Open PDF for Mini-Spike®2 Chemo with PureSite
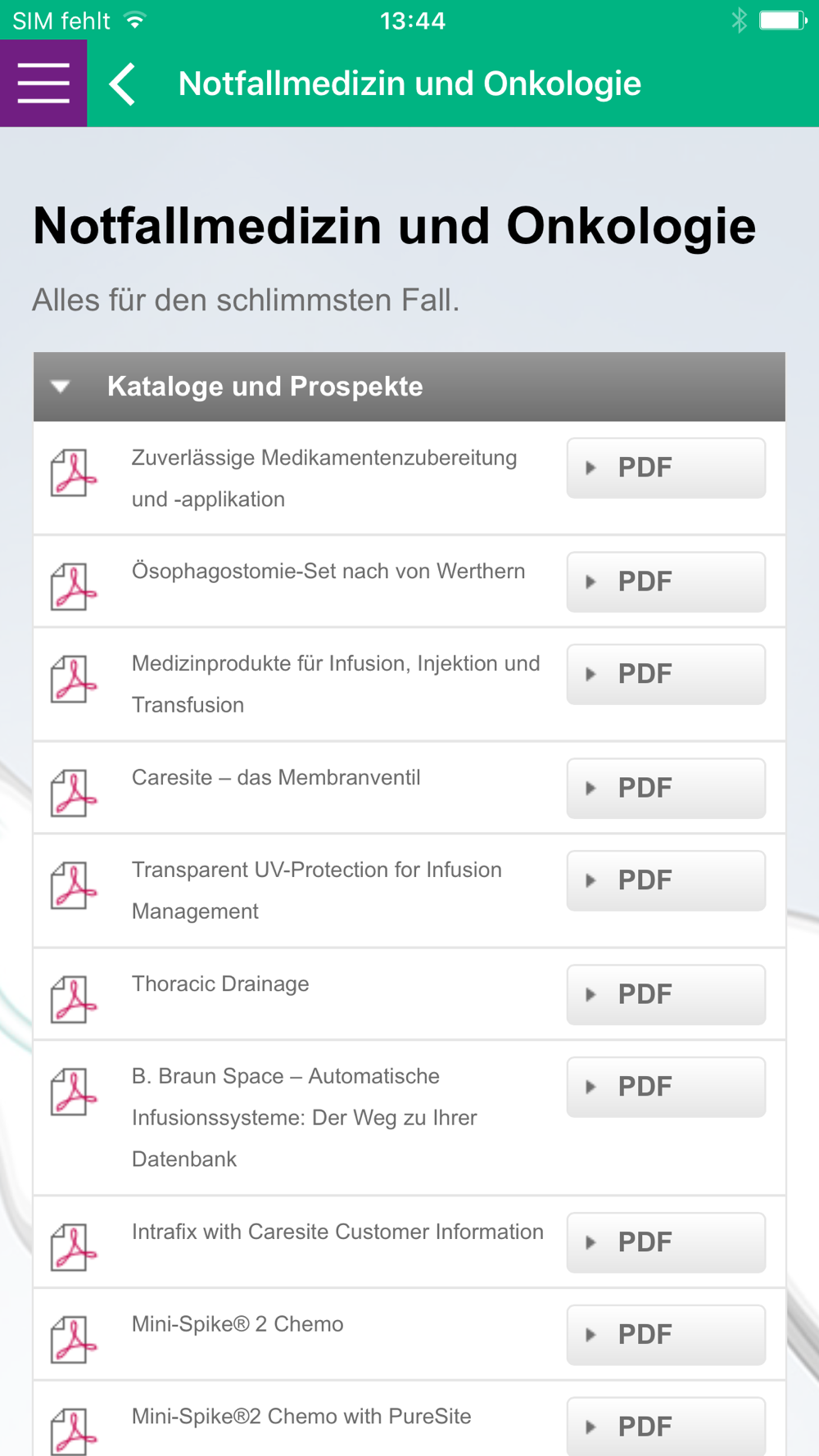Viewport: 819px width, 1456px height. click(x=666, y=1426)
